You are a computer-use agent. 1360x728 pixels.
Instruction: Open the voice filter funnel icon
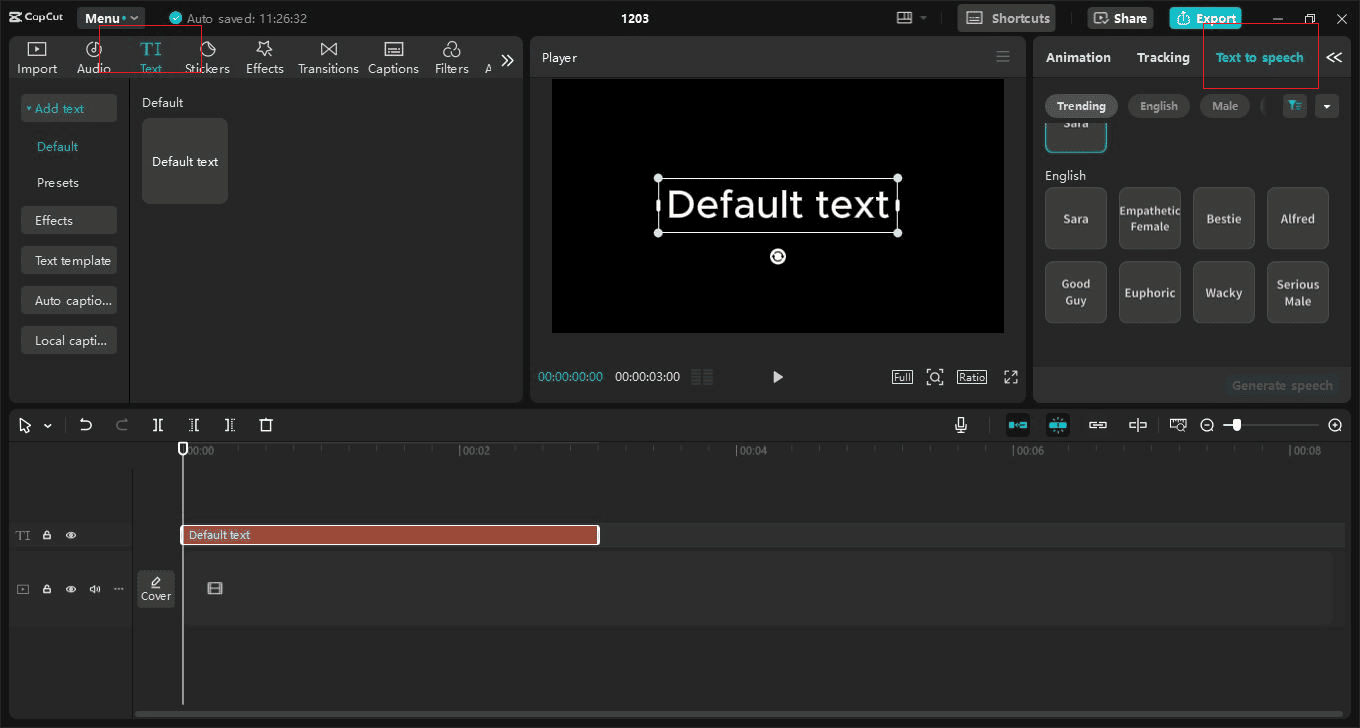1295,106
